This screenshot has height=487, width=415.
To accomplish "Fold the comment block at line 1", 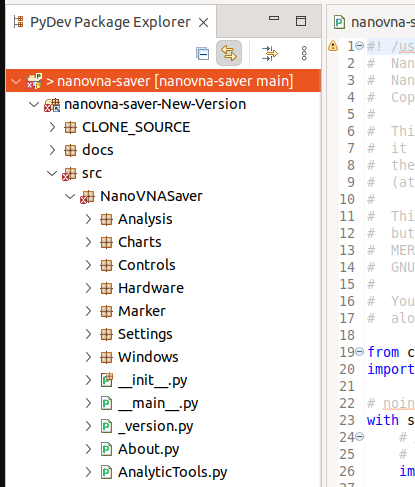I will pos(359,46).
